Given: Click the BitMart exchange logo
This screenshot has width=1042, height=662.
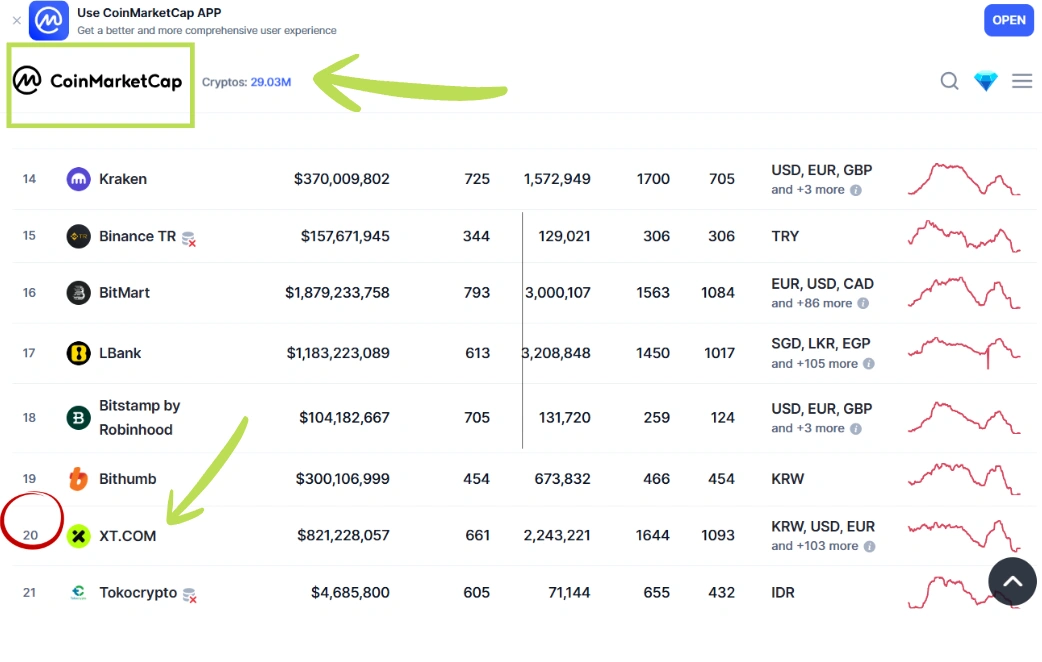Looking at the screenshot, I should 78,292.
